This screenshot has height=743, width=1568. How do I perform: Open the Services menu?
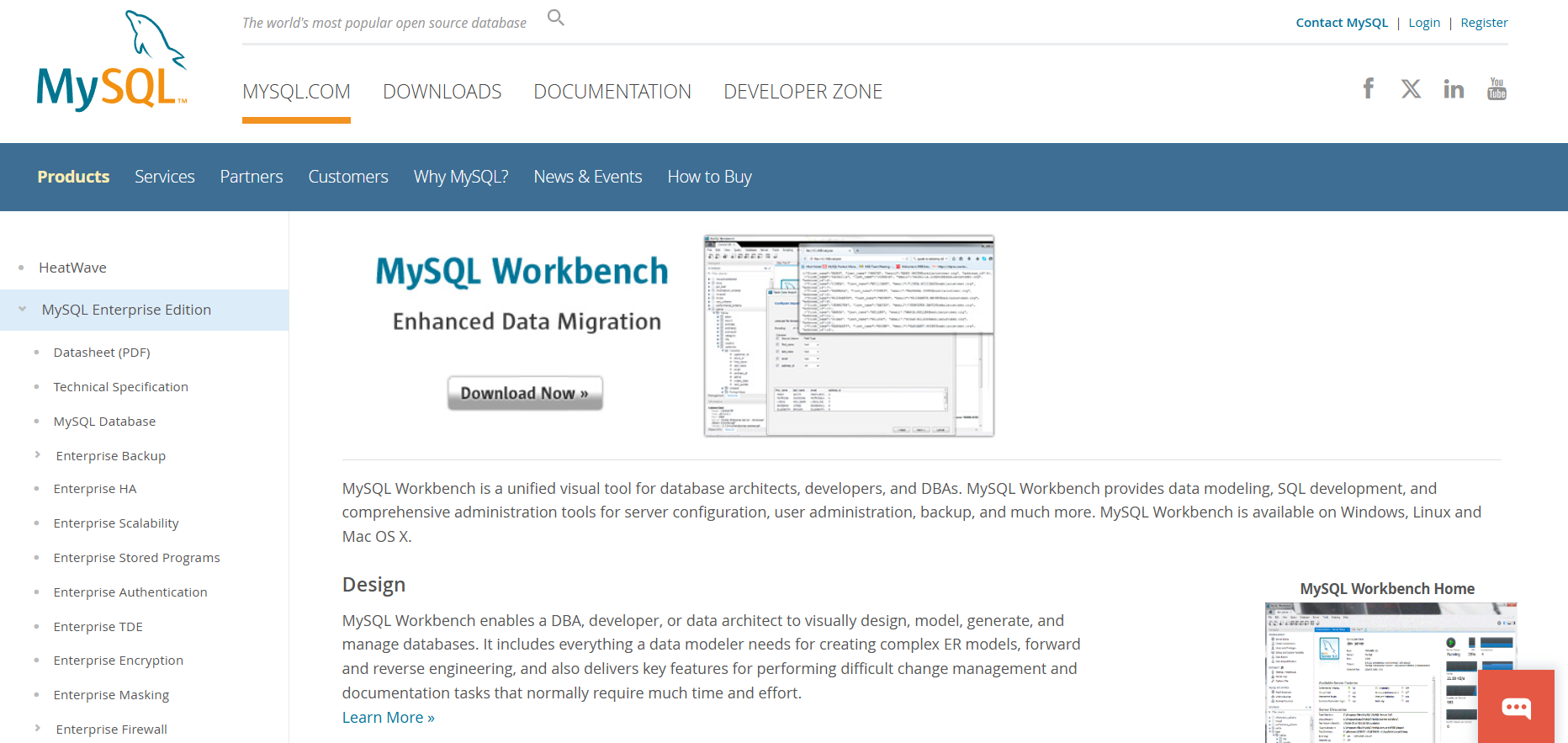point(165,177)
